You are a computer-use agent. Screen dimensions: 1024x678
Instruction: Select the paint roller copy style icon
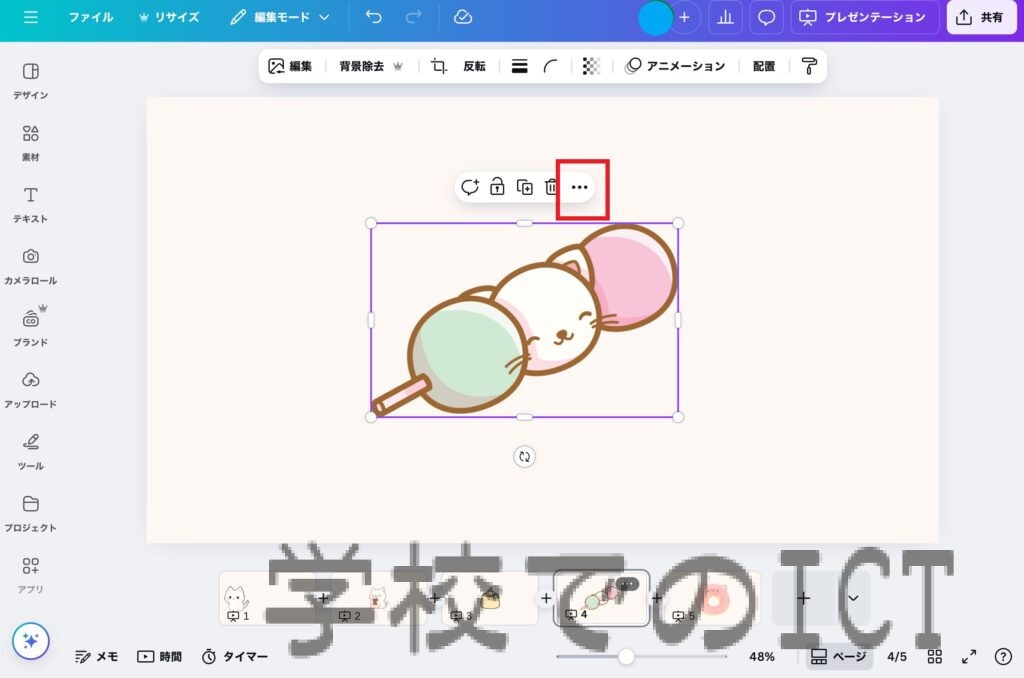pos(808,66)
